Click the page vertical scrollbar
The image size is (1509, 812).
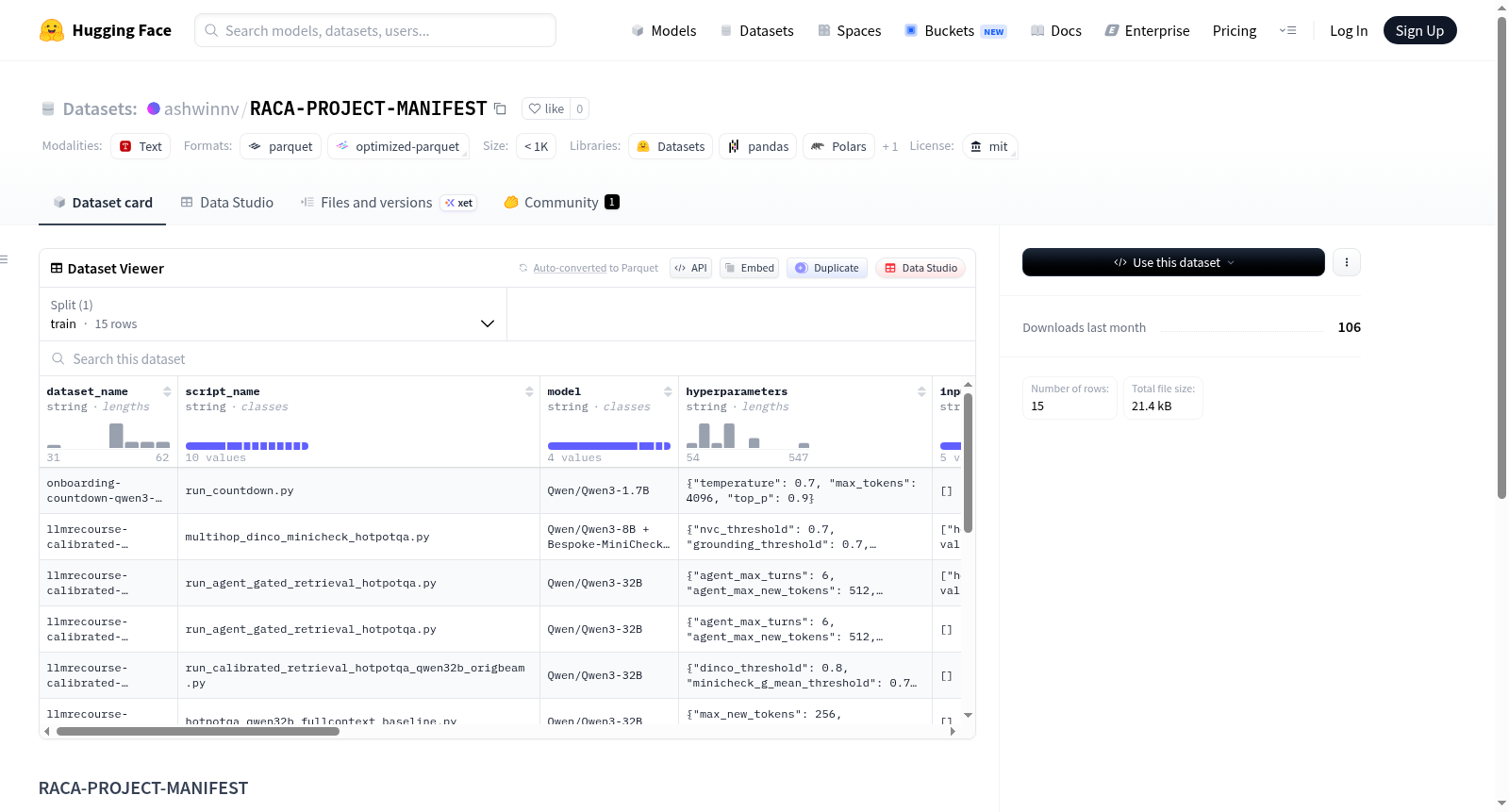1502,257
